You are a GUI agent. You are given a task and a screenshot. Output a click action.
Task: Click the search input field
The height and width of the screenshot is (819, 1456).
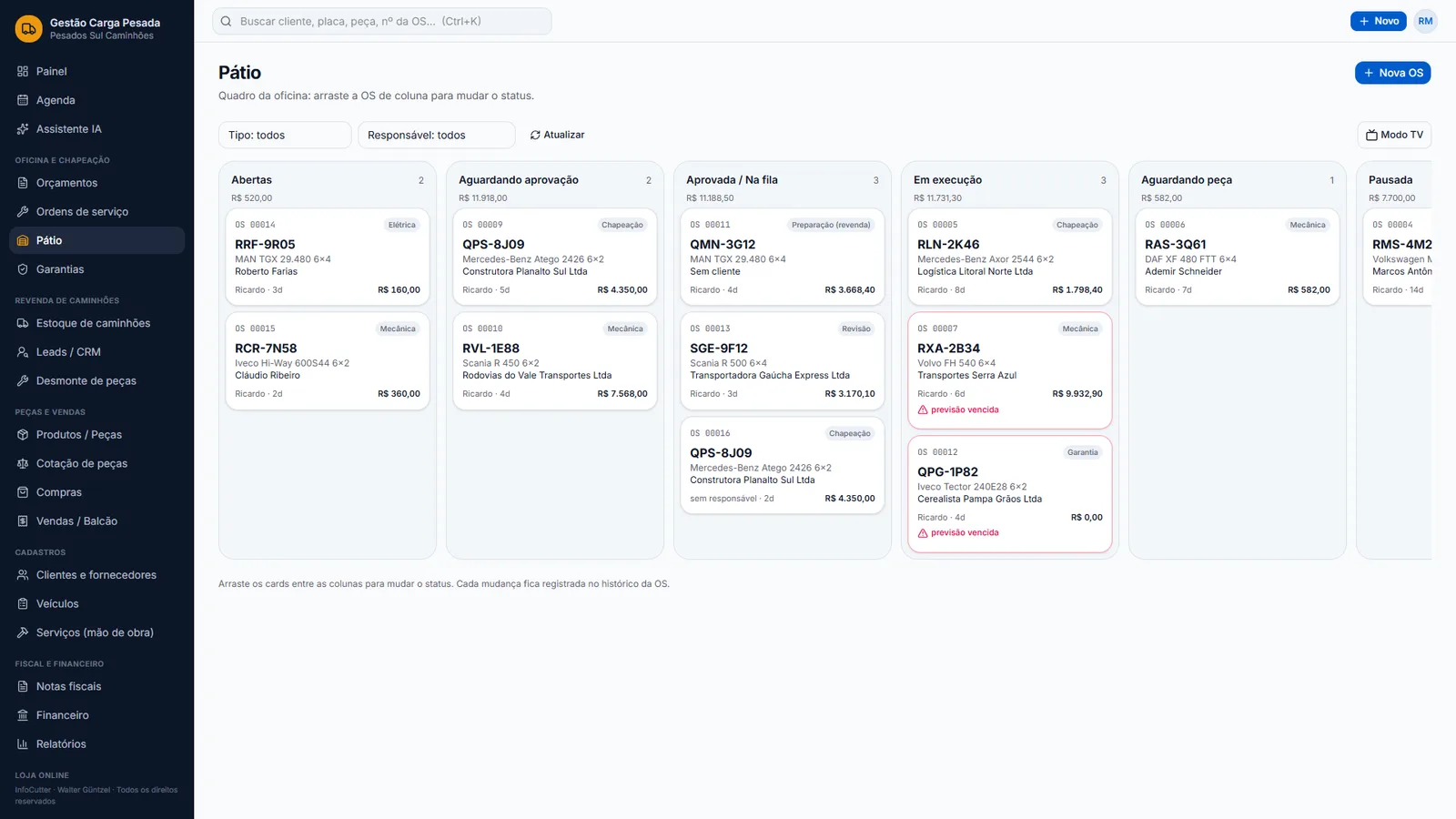[382, 21]
